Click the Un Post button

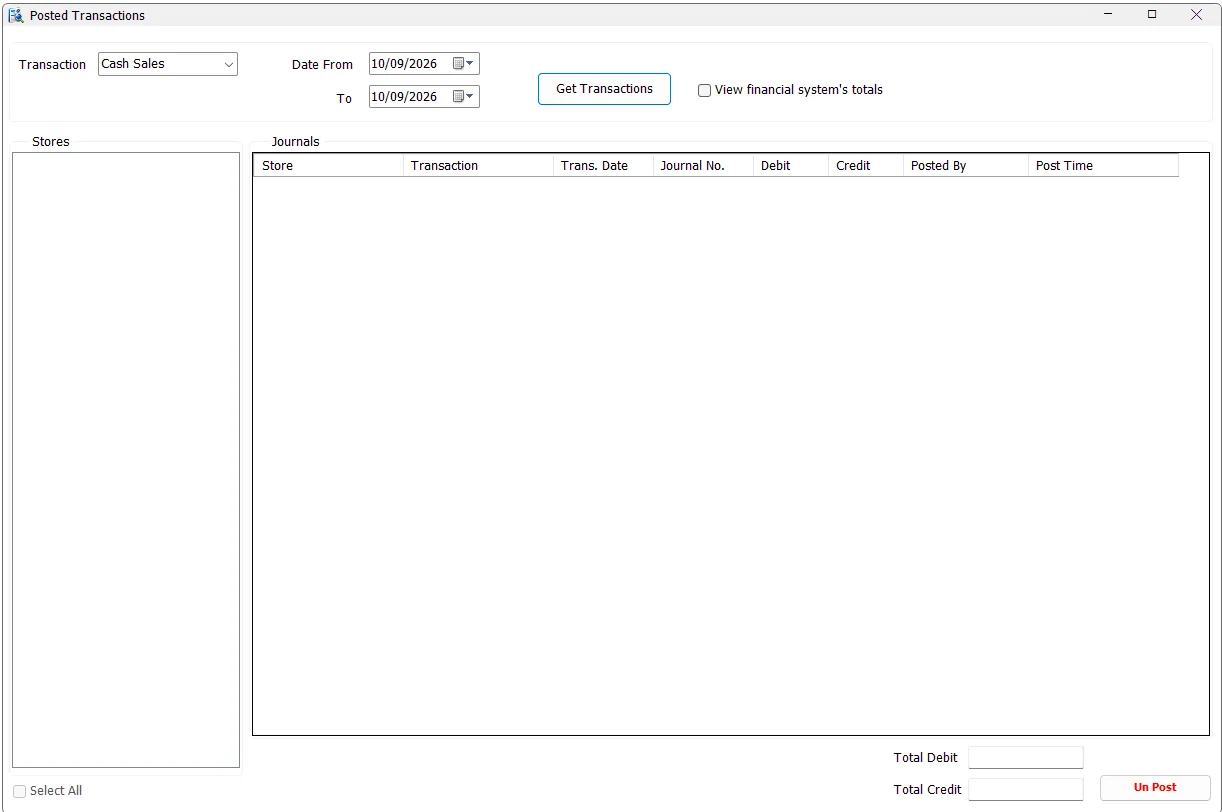pos(1155,788)
